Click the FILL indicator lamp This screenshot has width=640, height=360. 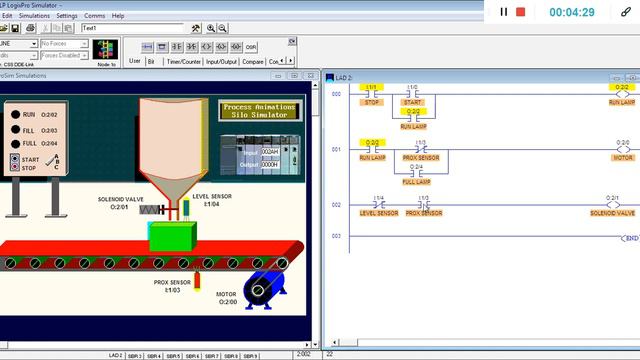pos(16,129)
